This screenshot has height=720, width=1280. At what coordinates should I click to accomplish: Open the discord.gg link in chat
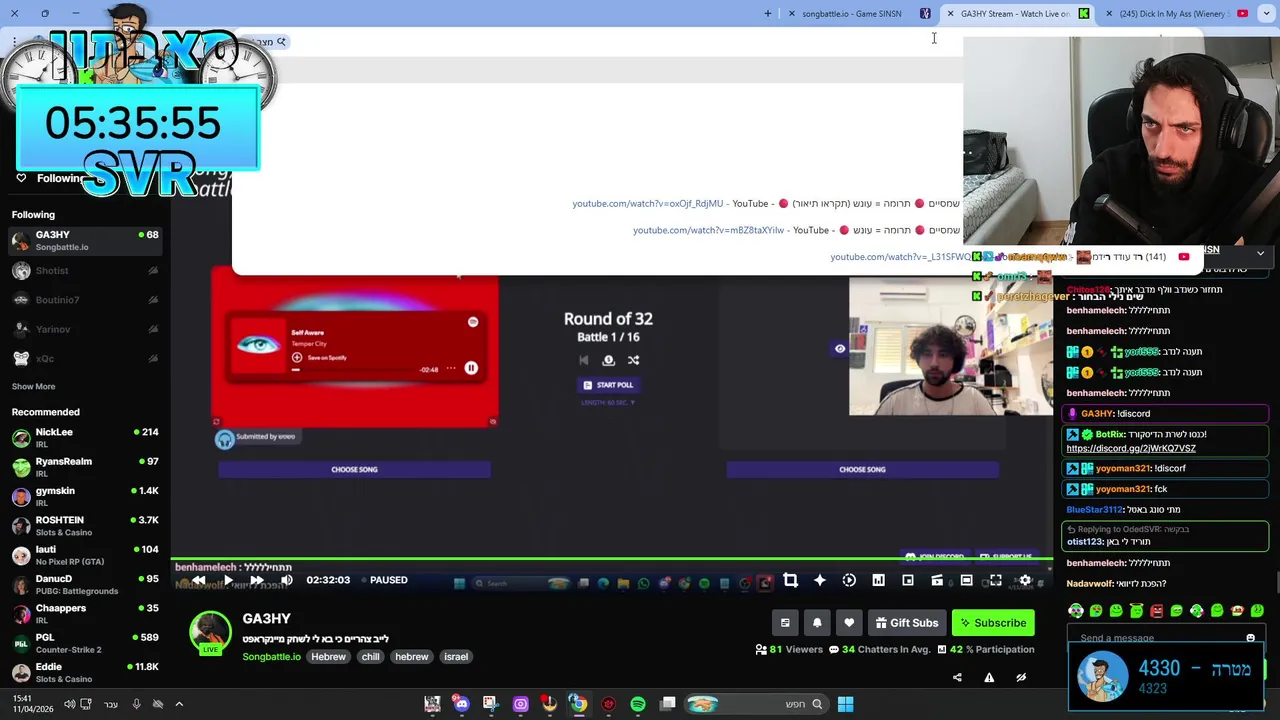coord(1131,448)
